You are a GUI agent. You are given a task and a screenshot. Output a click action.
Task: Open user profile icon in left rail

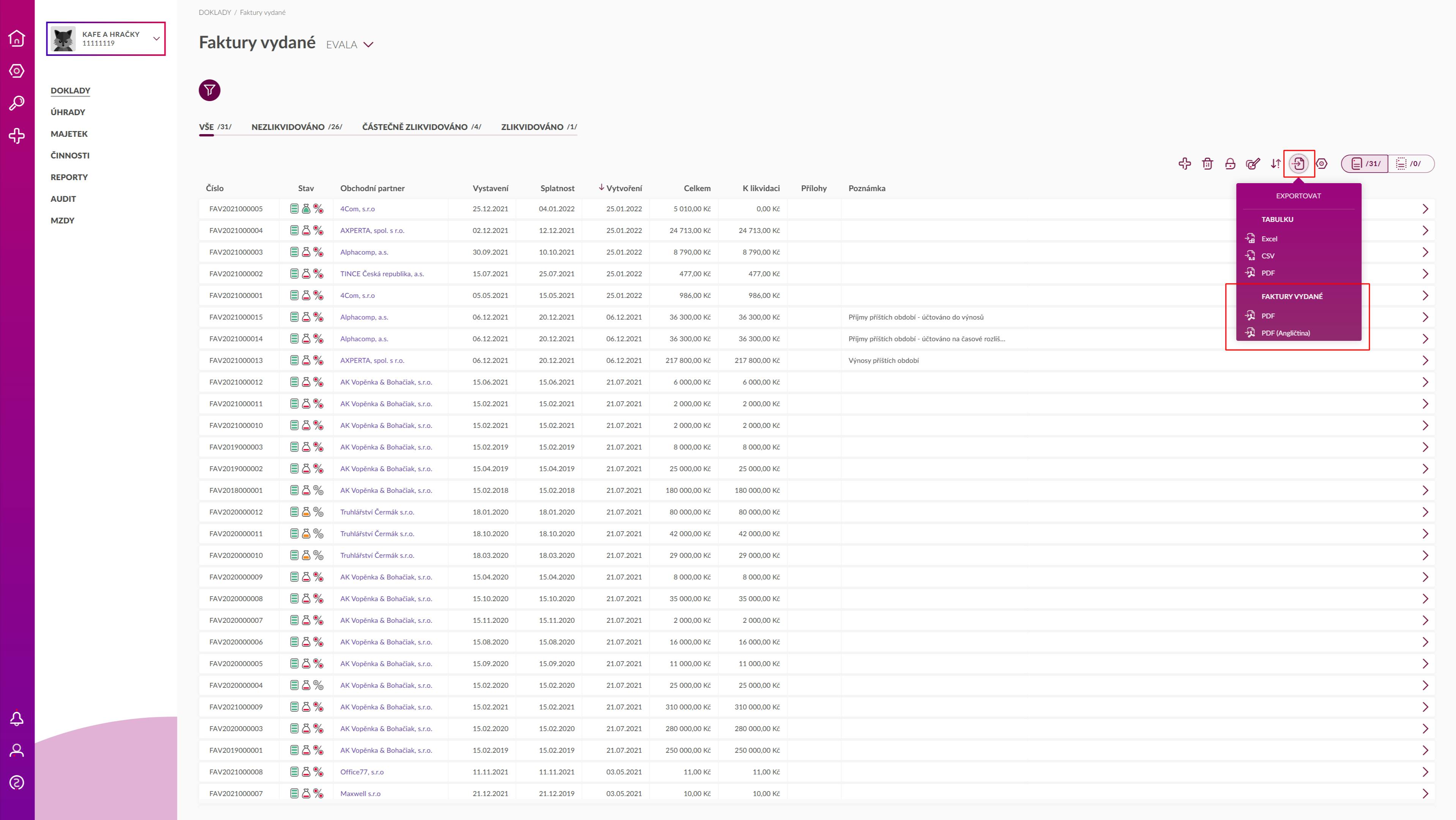(17, 750)
